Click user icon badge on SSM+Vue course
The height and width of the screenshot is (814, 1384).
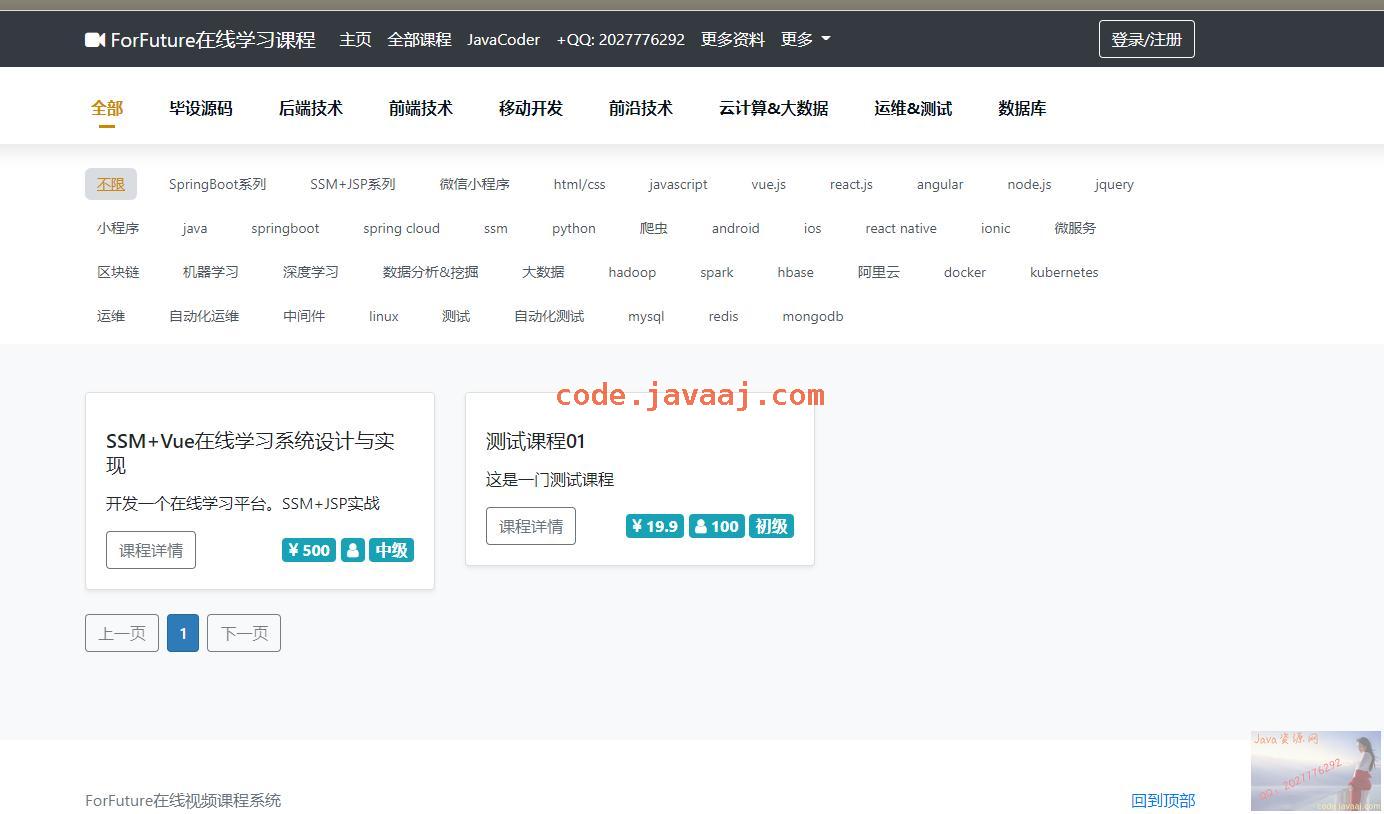[x=353, y=550]
